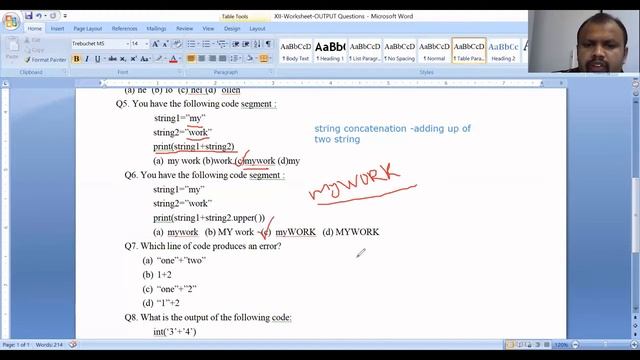Apply numbered list formatting
The width and height of the screenshot is (640, 360).
coord(206,44)
